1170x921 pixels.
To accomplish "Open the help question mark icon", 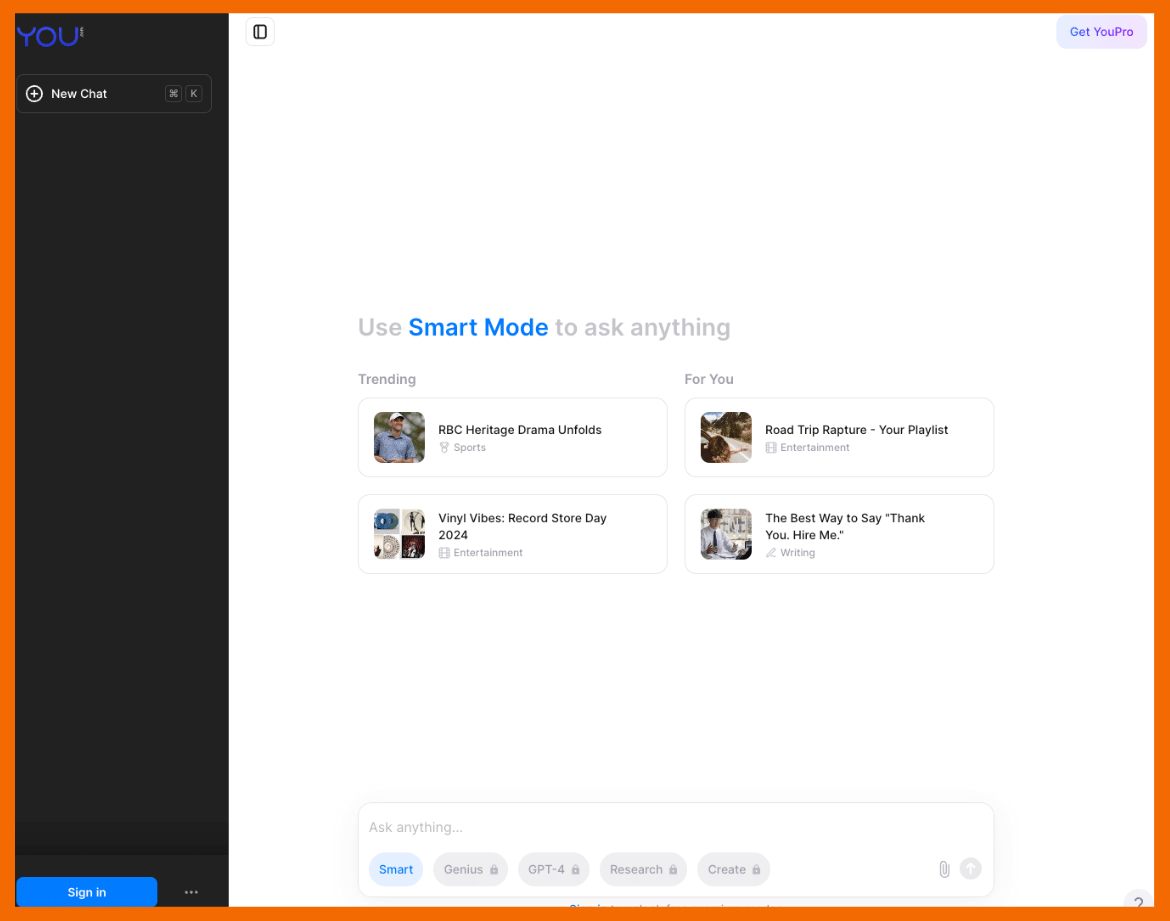I will [x=1137, y=903].
